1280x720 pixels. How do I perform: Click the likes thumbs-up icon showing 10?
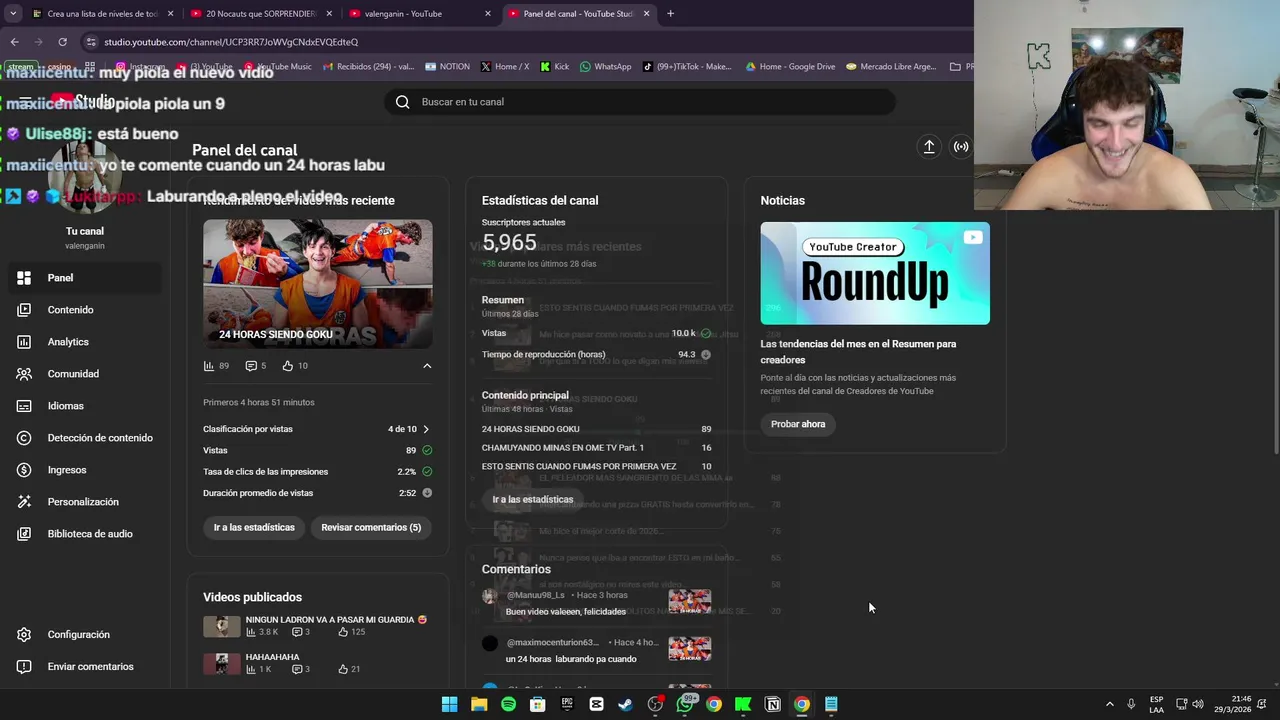click(x=288, y=366)
